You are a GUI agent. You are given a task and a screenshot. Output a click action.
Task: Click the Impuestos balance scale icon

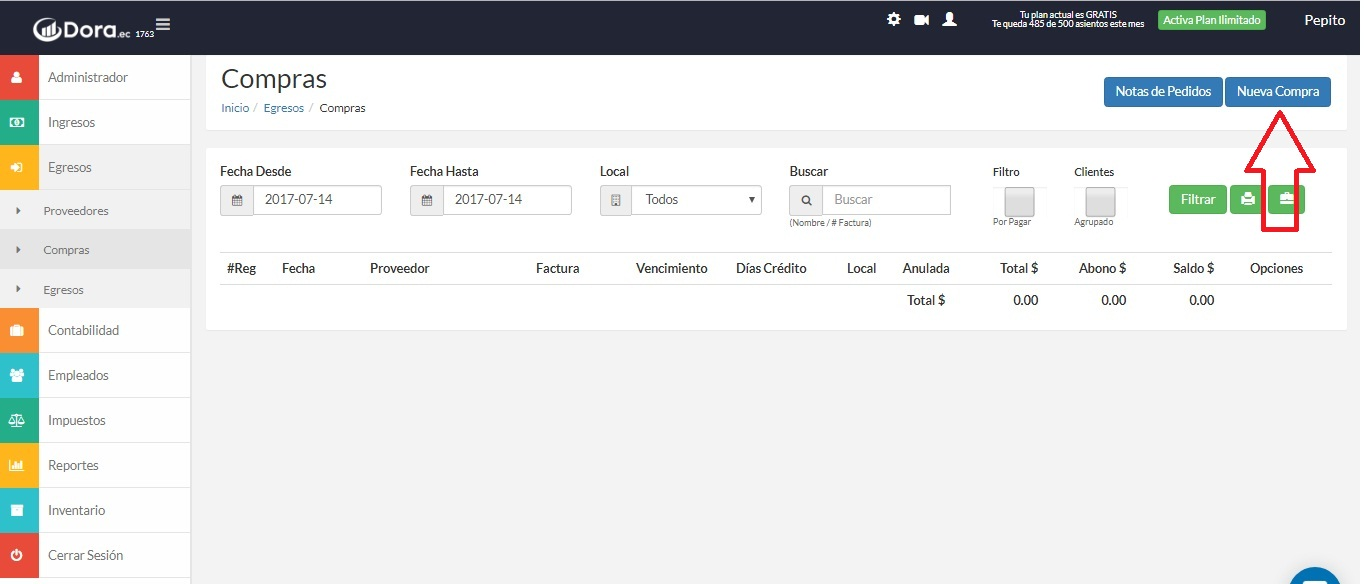[x=17, y=420]
